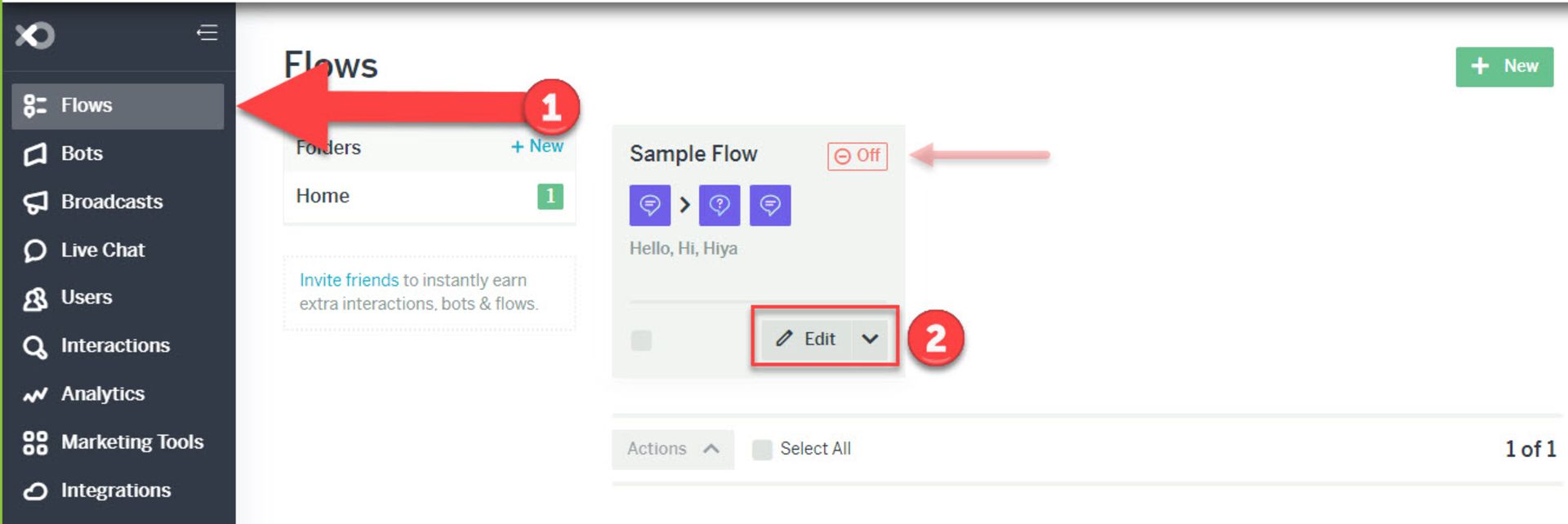Open the Actions dropdown

pyautogui.click(x=672, y=449)
